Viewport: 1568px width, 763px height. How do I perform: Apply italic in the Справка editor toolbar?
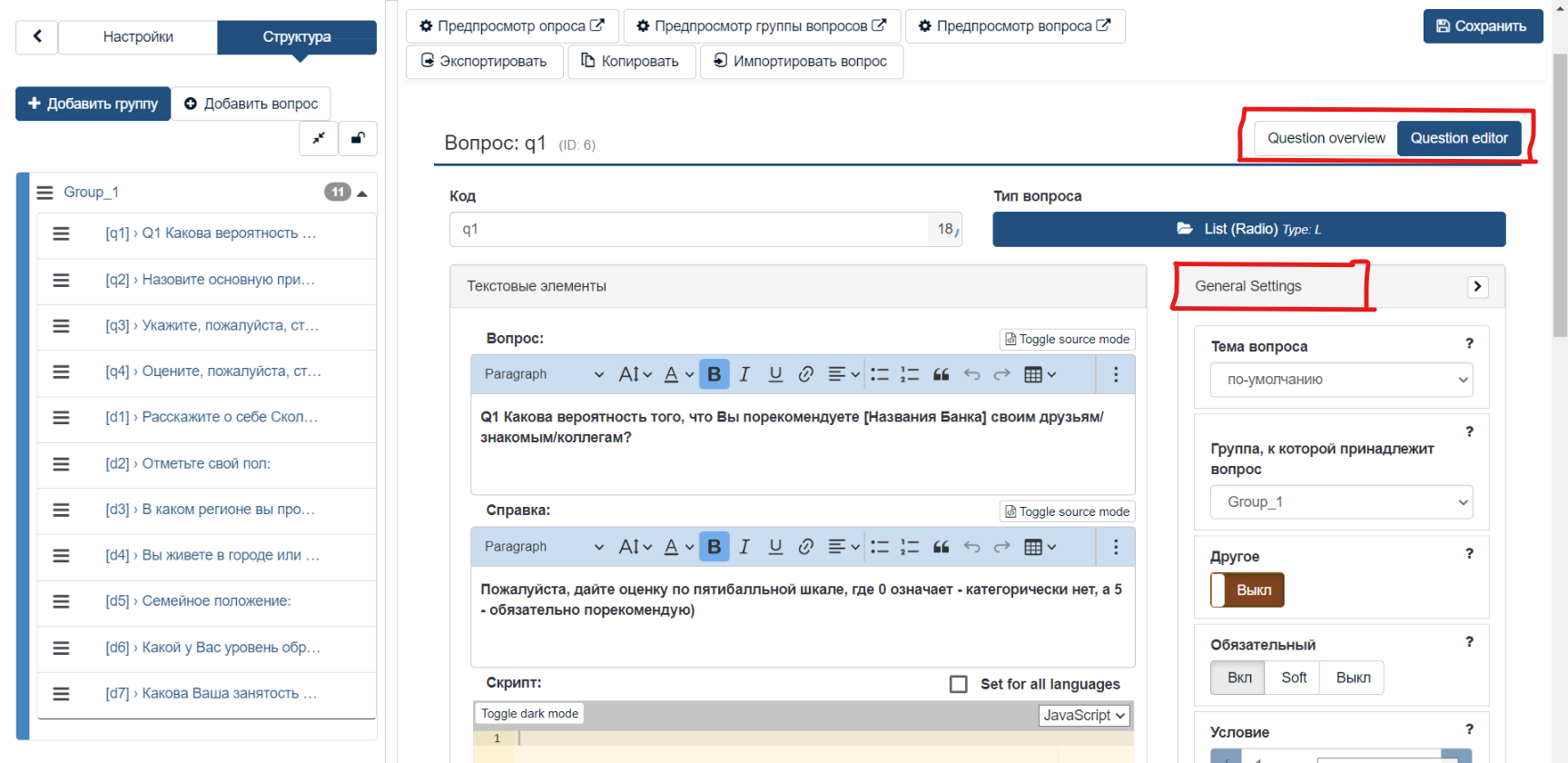[x=745, y=547]
